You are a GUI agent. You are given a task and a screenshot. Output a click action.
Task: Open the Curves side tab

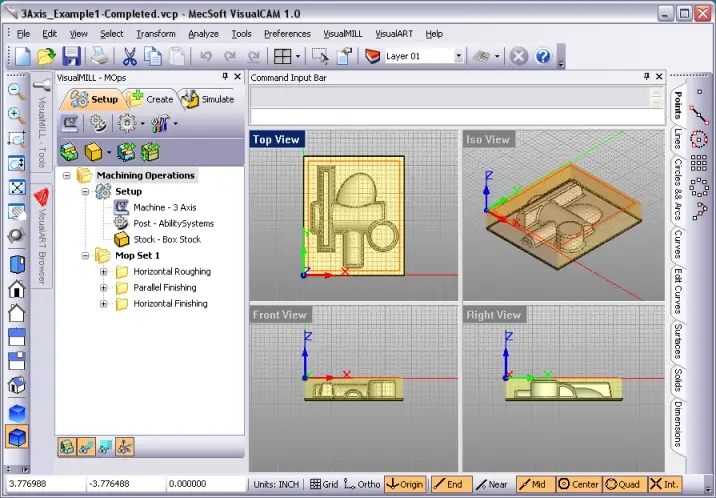tap(678, 244)
